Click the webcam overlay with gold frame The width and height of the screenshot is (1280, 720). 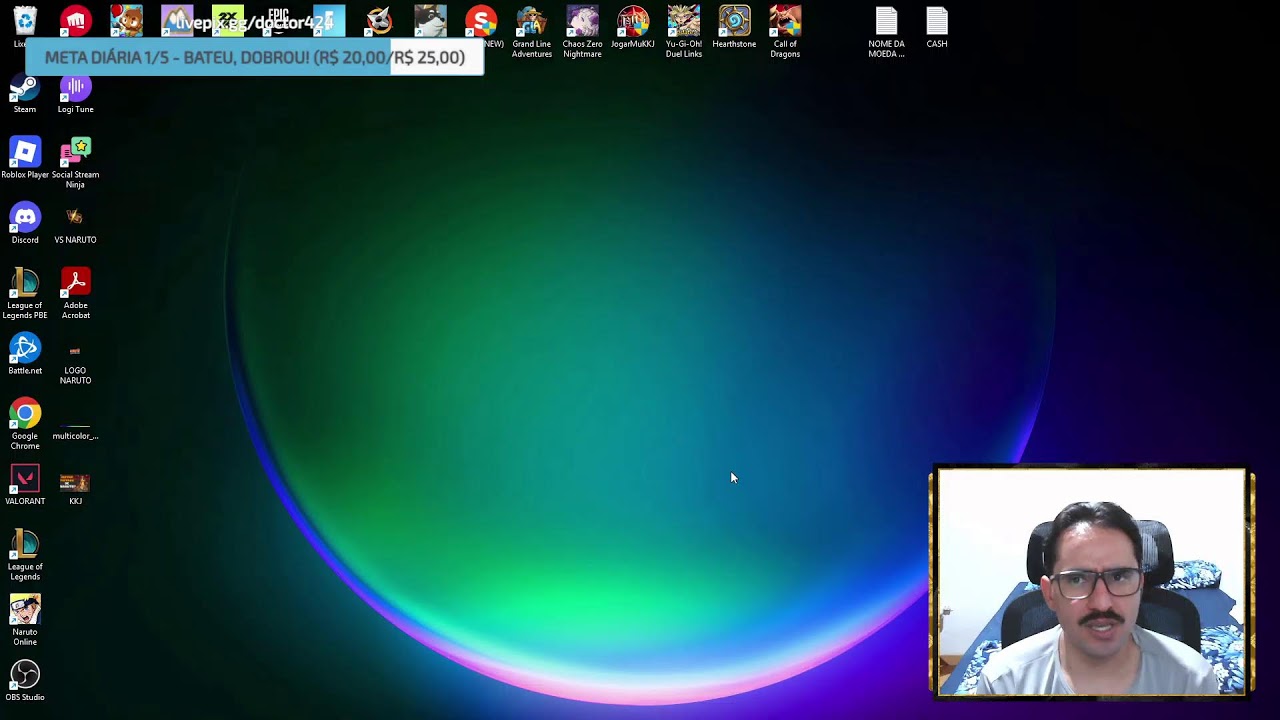[1092, 582]
